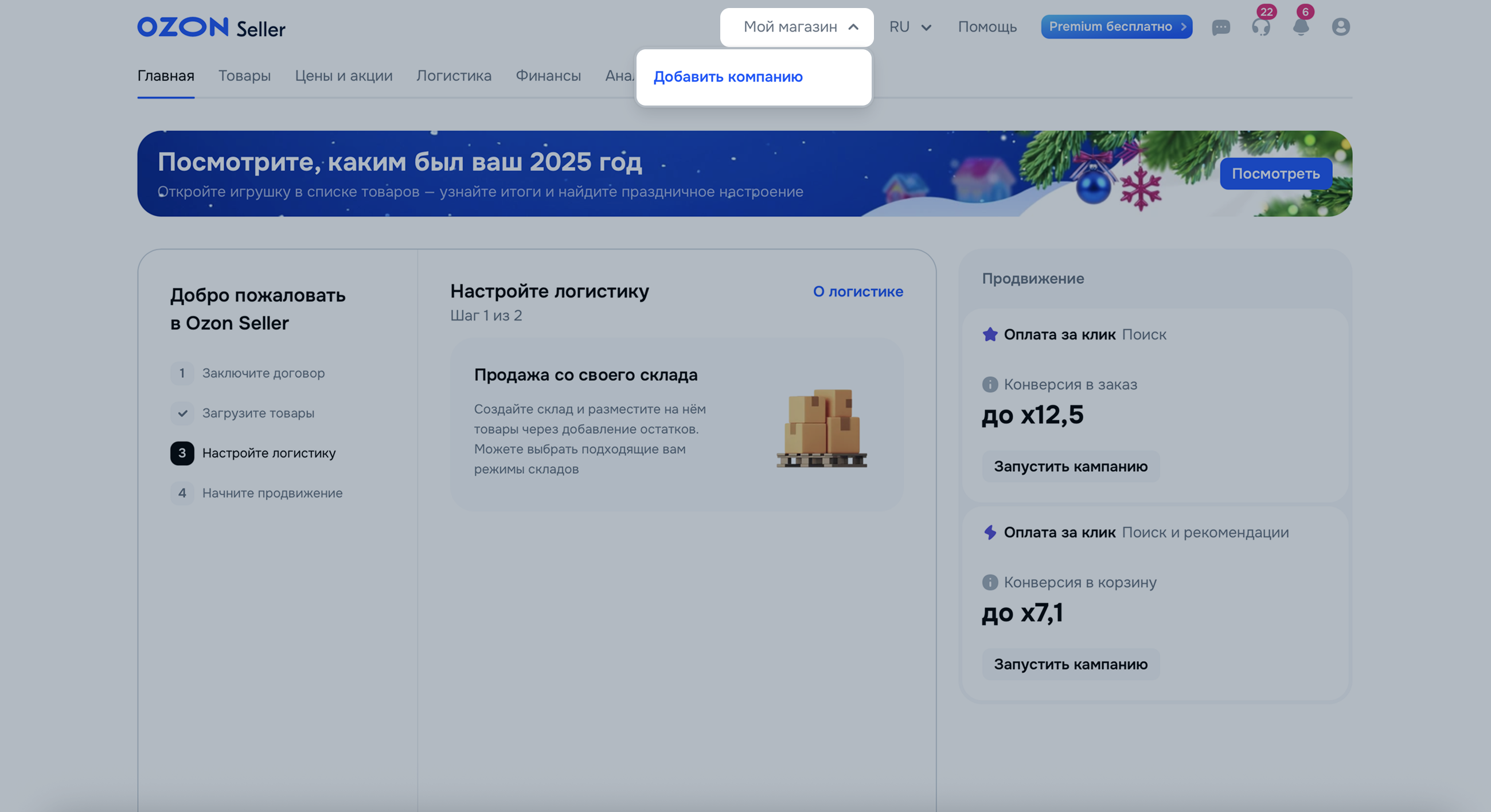Open the Логистика tab
Viewport: 1491px width, 812px height.
click(x=454, y=76)
